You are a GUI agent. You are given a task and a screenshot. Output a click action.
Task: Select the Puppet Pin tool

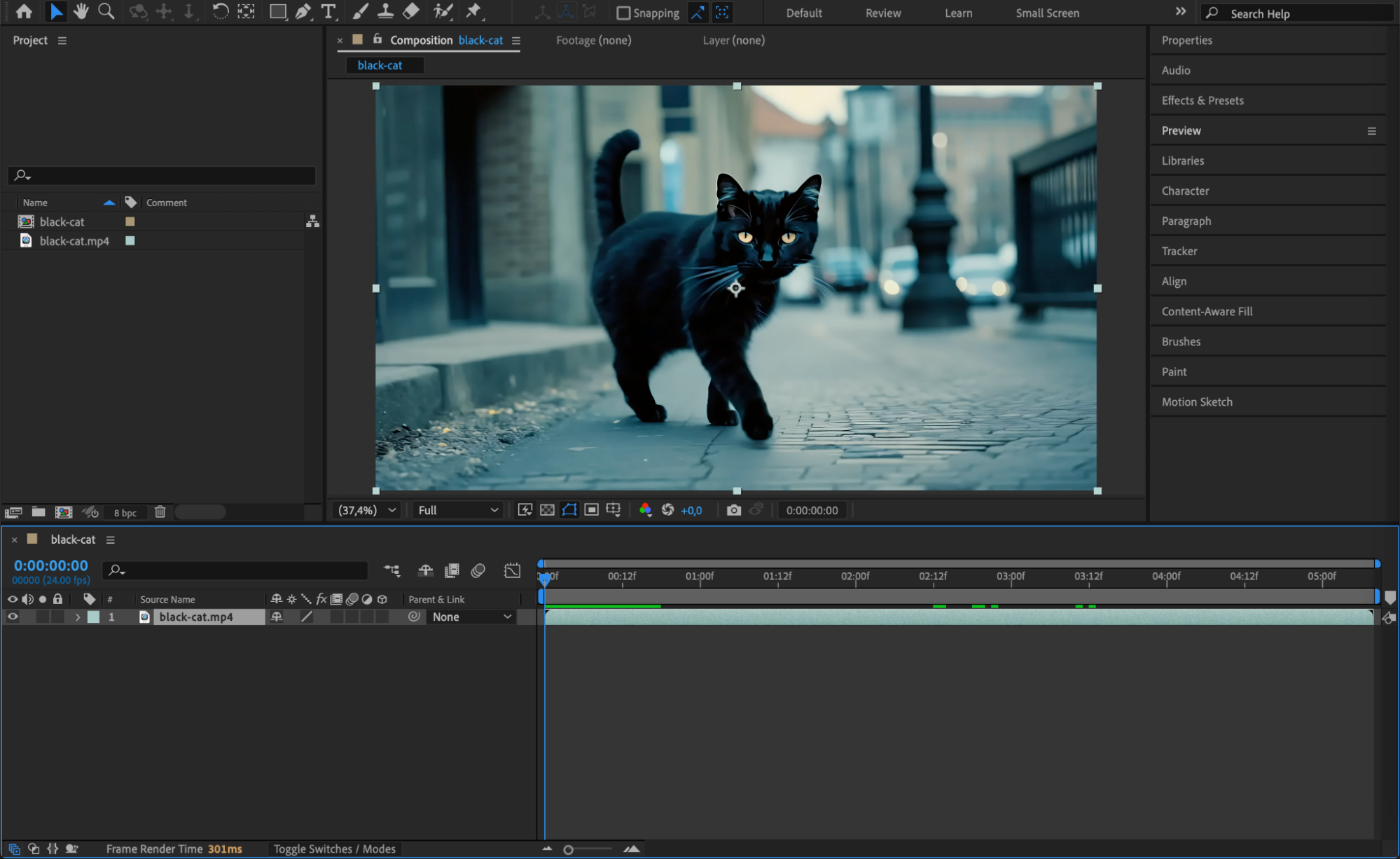click(x=474, y=11)
